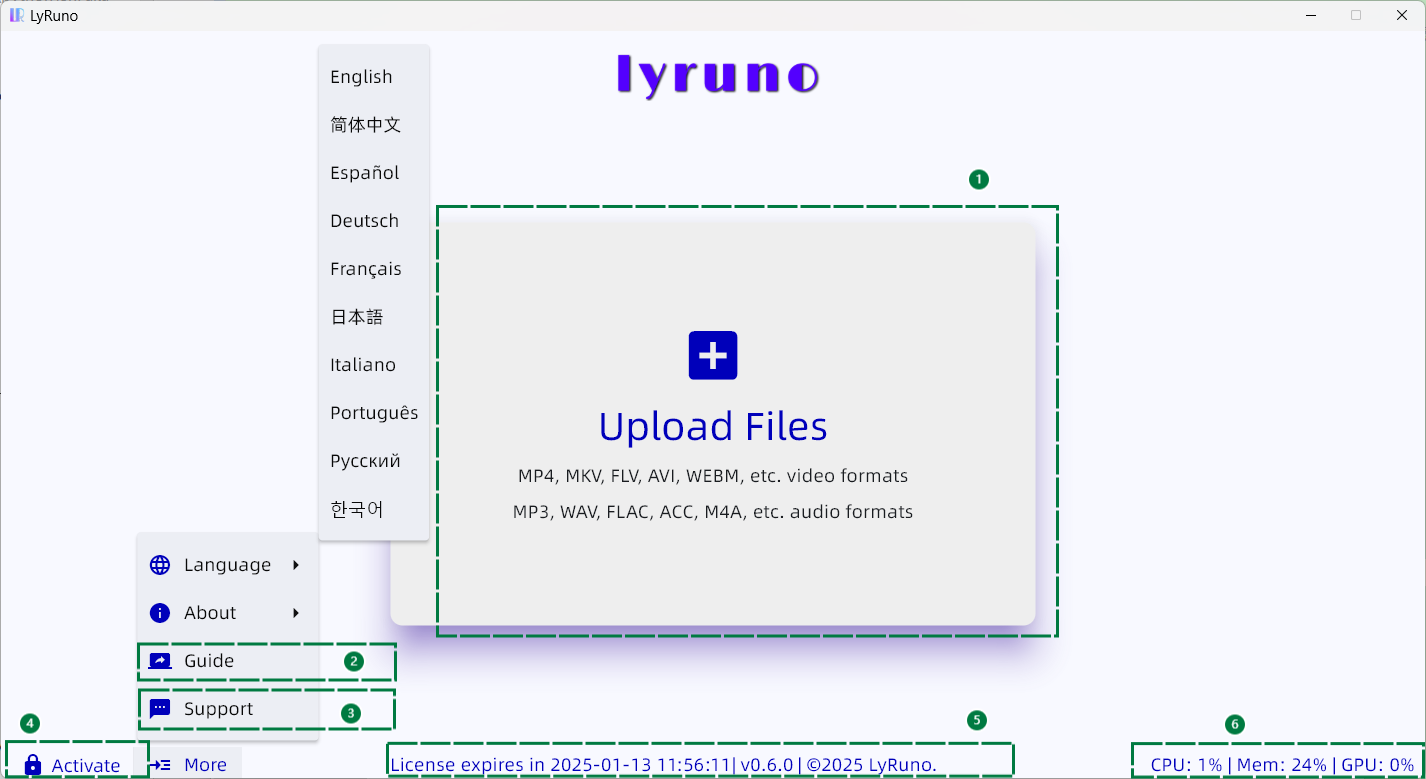Click the Guide icon in the More menu
Viewport: 1426px width, 779px height.
(x=159, y=660)
